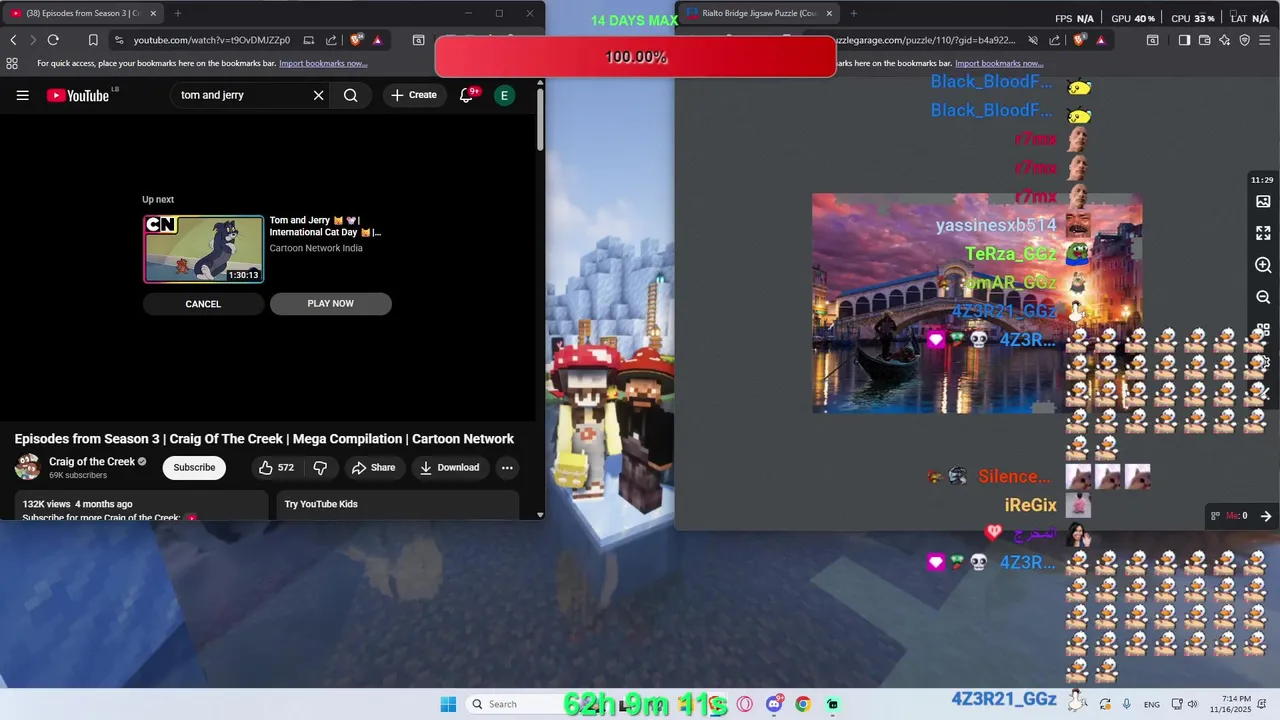This screenshot has height=720, width=1280.
Task: Subscribe to Craig of the Creek
Action: click(x=194, y=467)
